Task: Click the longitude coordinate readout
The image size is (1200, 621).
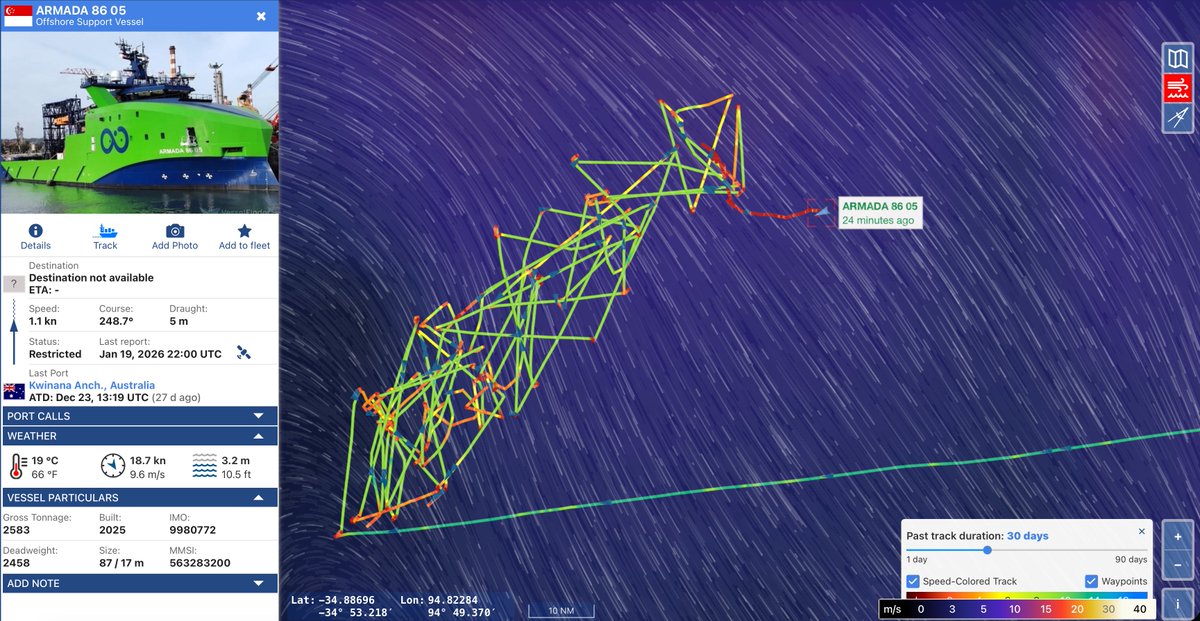Action: click(x=450, y=606)
